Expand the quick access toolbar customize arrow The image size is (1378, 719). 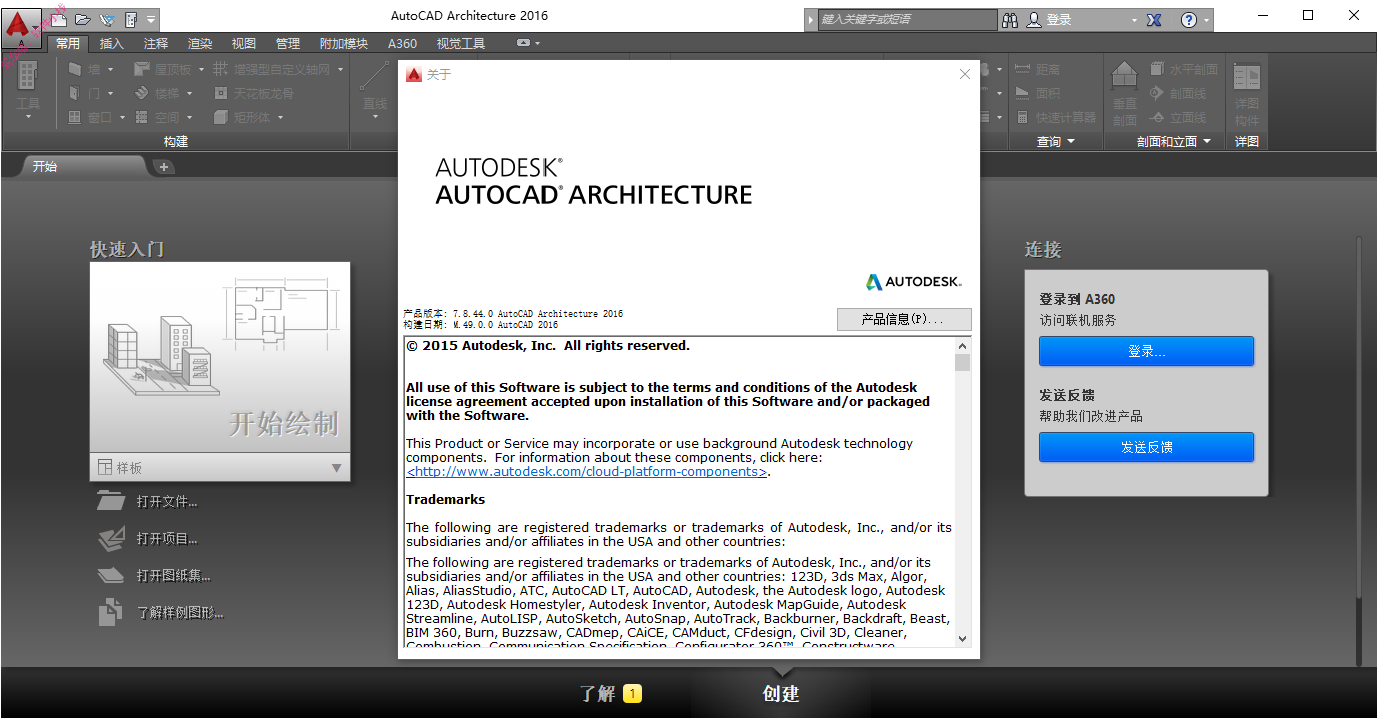coord(151,19)
